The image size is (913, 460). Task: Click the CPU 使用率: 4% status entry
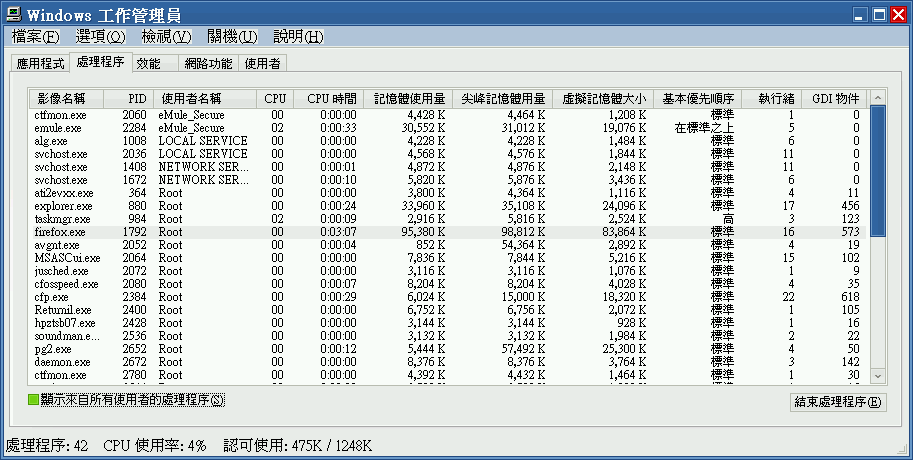click(x=155, y=446)
